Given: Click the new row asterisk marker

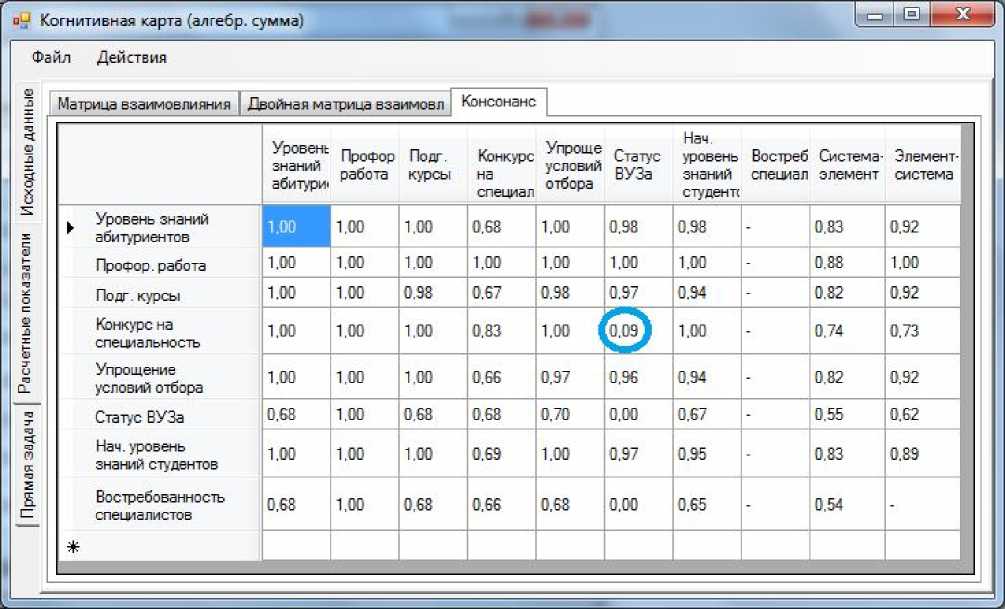Looking at the screenshot, I should tap(72, 547).
